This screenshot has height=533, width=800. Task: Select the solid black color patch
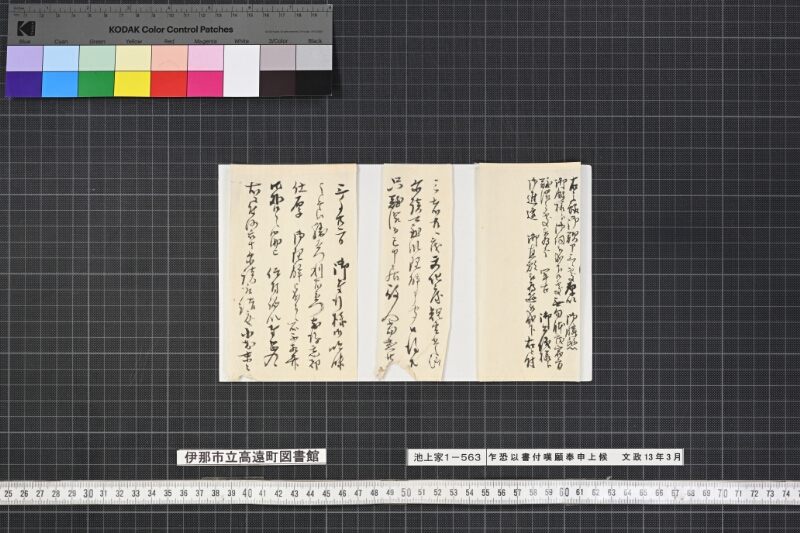point(314,83)
